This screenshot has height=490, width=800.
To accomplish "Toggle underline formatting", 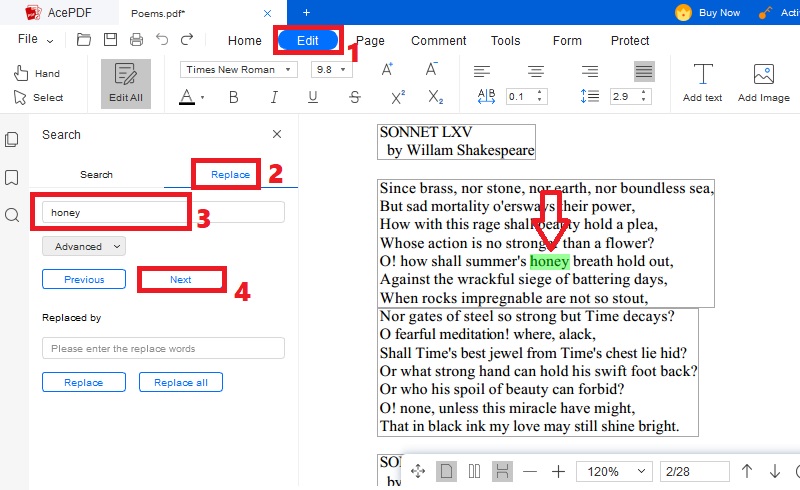I will (313, 97).
